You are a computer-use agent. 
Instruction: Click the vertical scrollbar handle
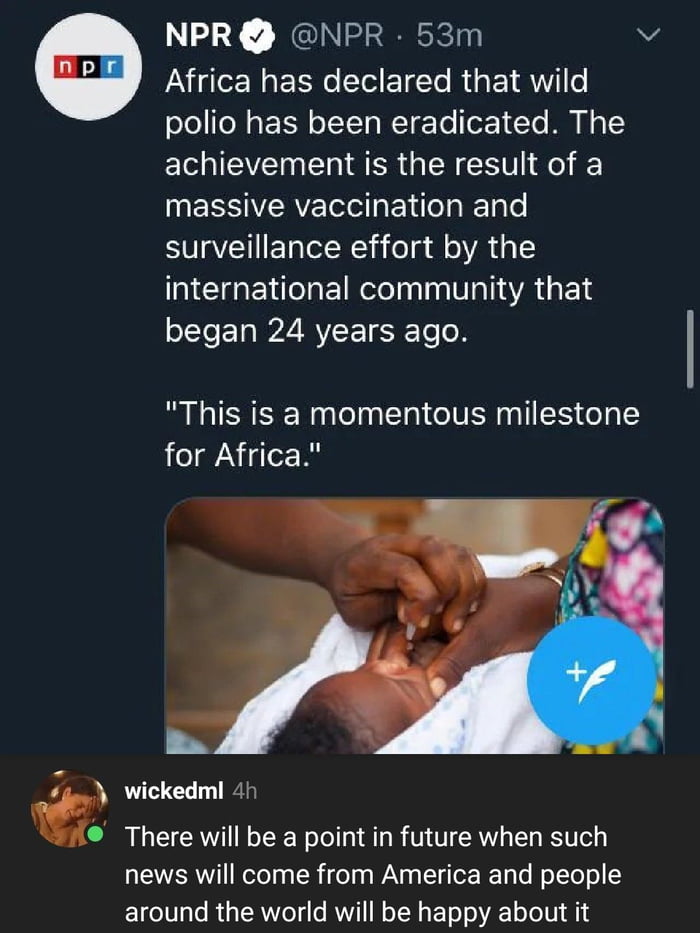tap(690, 349)
